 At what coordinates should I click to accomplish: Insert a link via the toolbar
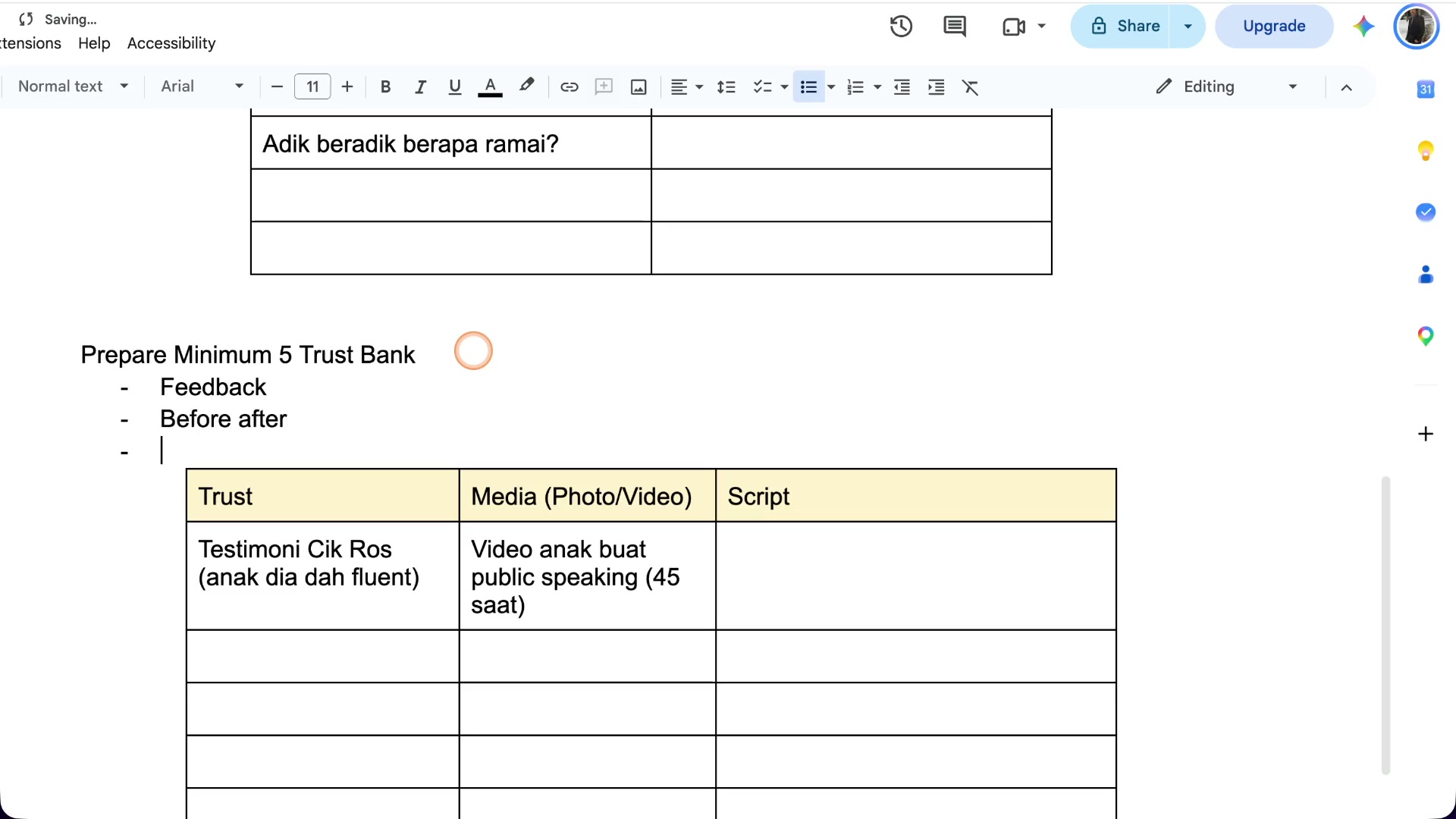(x=570, y=87)
